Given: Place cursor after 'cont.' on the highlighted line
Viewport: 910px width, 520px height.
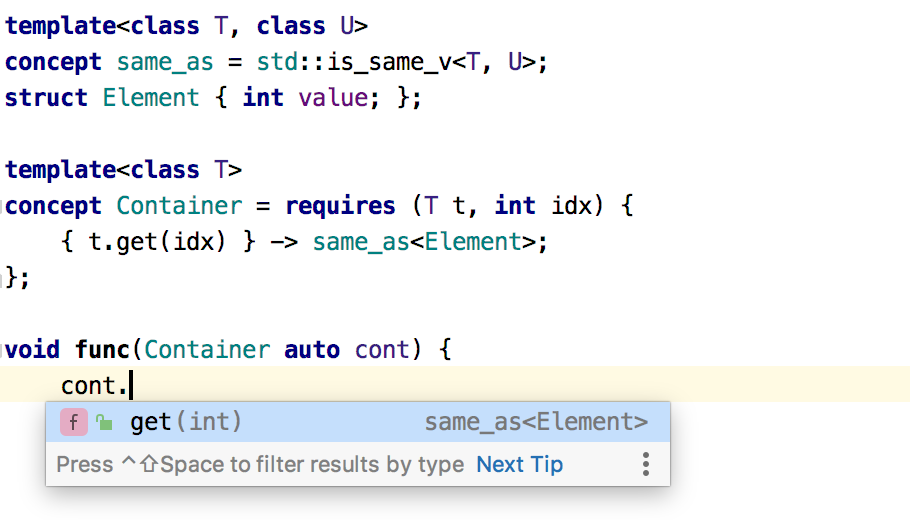Looking at the screenshot, I should coord(131,385).
